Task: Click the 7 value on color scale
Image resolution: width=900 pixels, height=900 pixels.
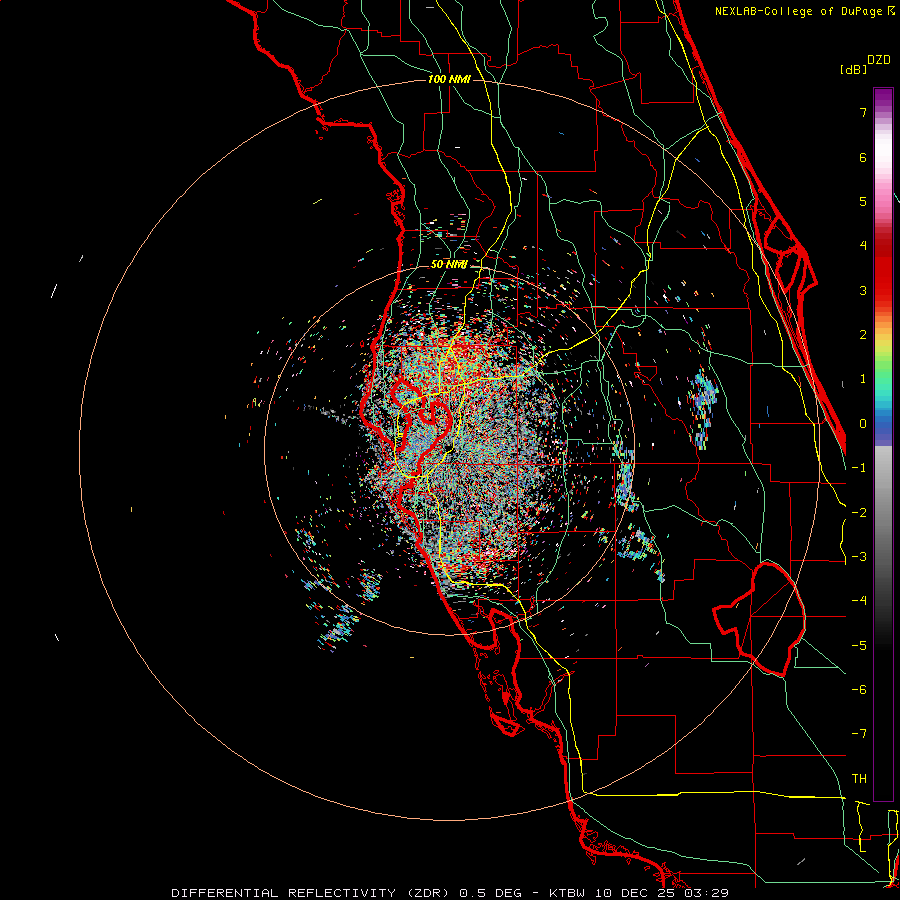Action: [863, 112]
